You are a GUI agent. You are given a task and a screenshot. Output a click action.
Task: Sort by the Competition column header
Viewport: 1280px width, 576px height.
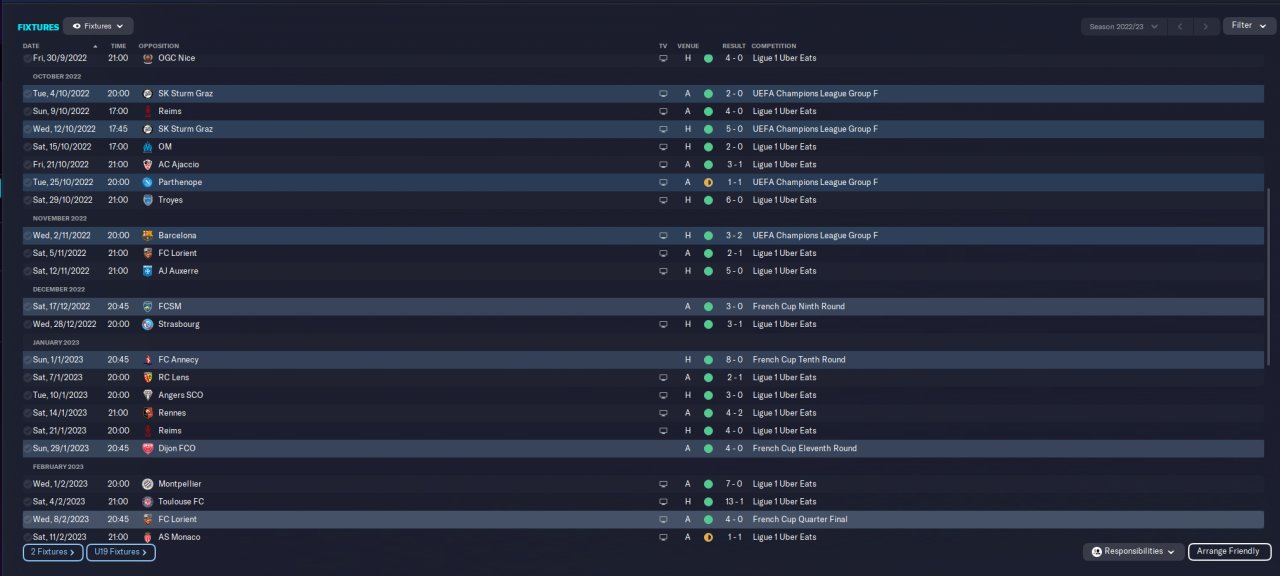(x=773, y=46)
